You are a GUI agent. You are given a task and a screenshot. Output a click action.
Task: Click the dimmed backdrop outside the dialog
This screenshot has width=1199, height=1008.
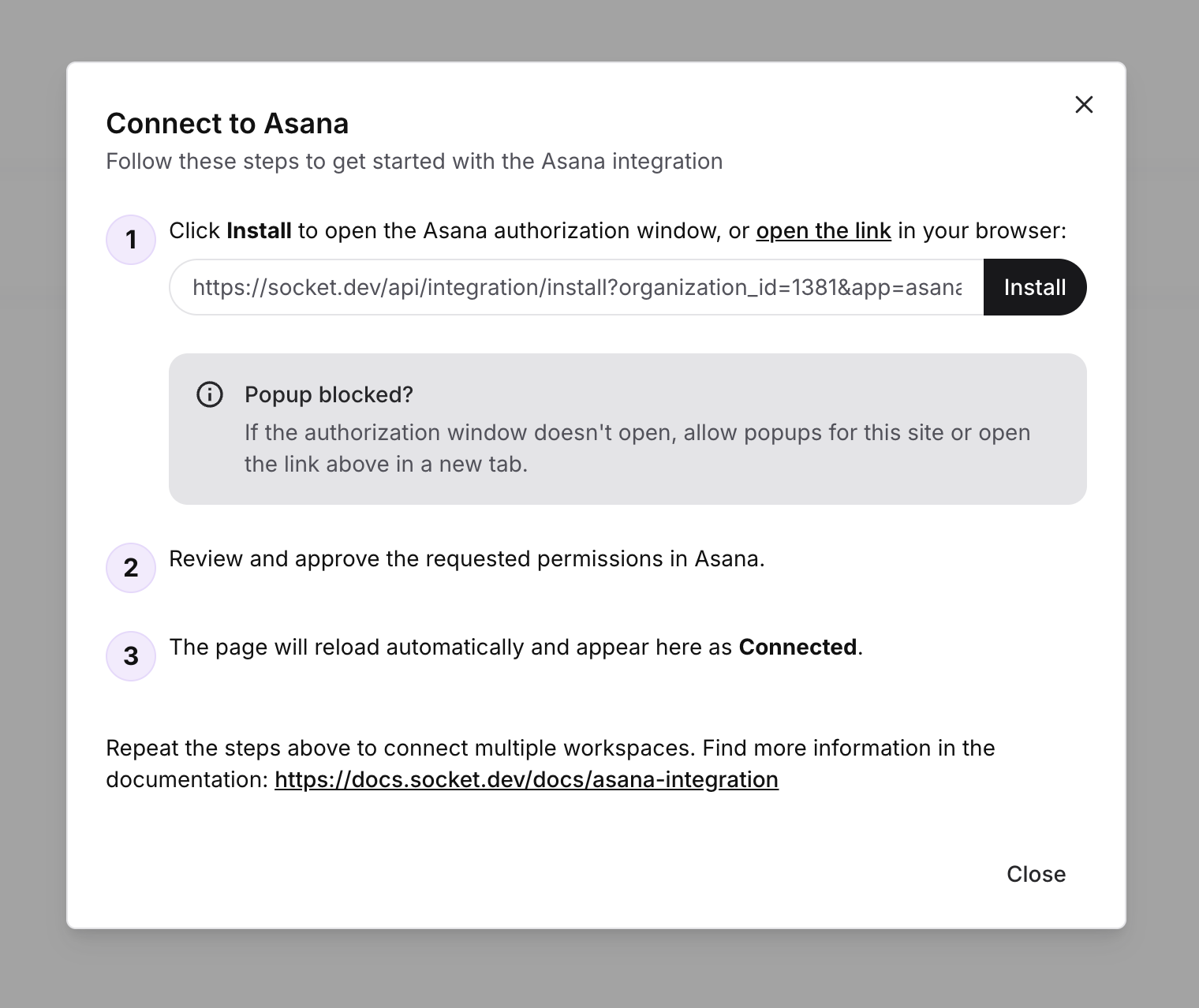[x=33, y=505]
